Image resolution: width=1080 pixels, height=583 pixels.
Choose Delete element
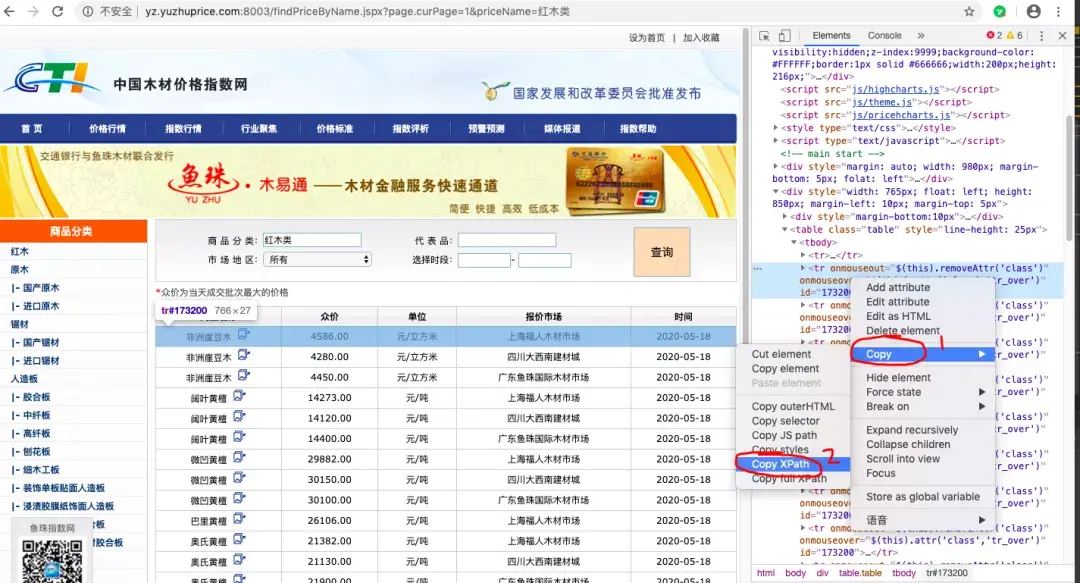[923, 331]
